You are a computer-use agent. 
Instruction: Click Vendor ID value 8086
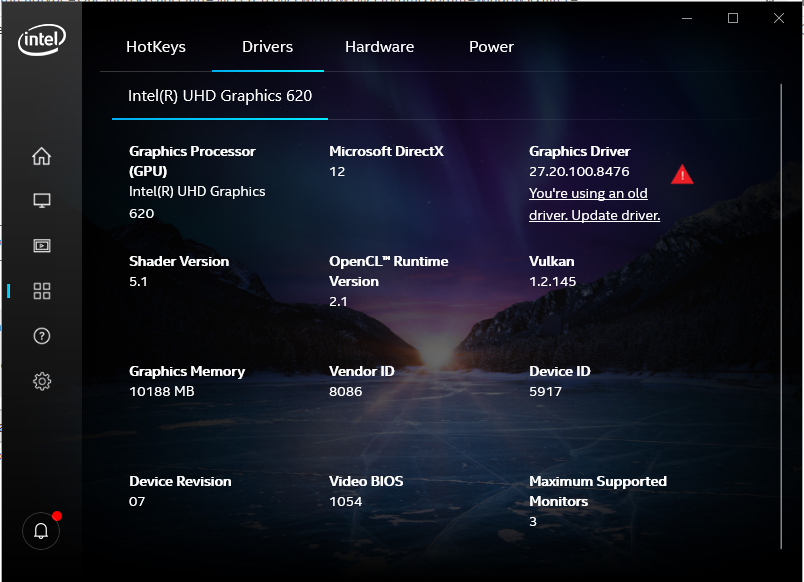345,391
